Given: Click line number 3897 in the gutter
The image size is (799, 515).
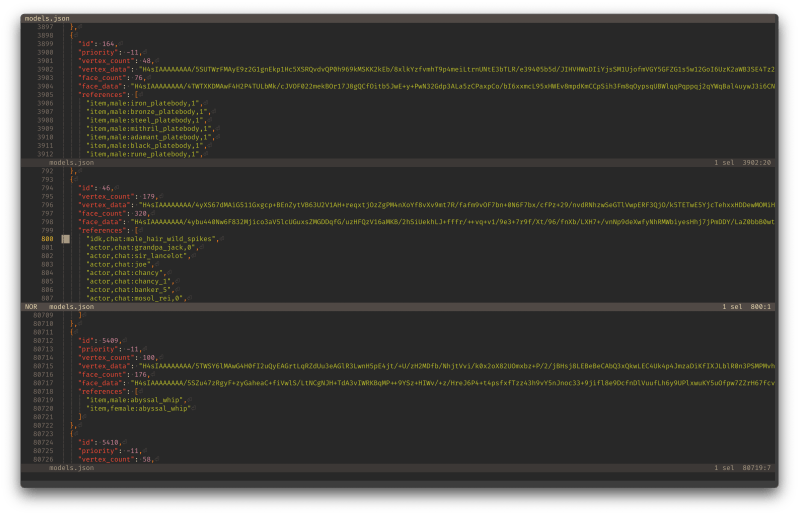Looking at the screenshot, I should tap(45, 27).
